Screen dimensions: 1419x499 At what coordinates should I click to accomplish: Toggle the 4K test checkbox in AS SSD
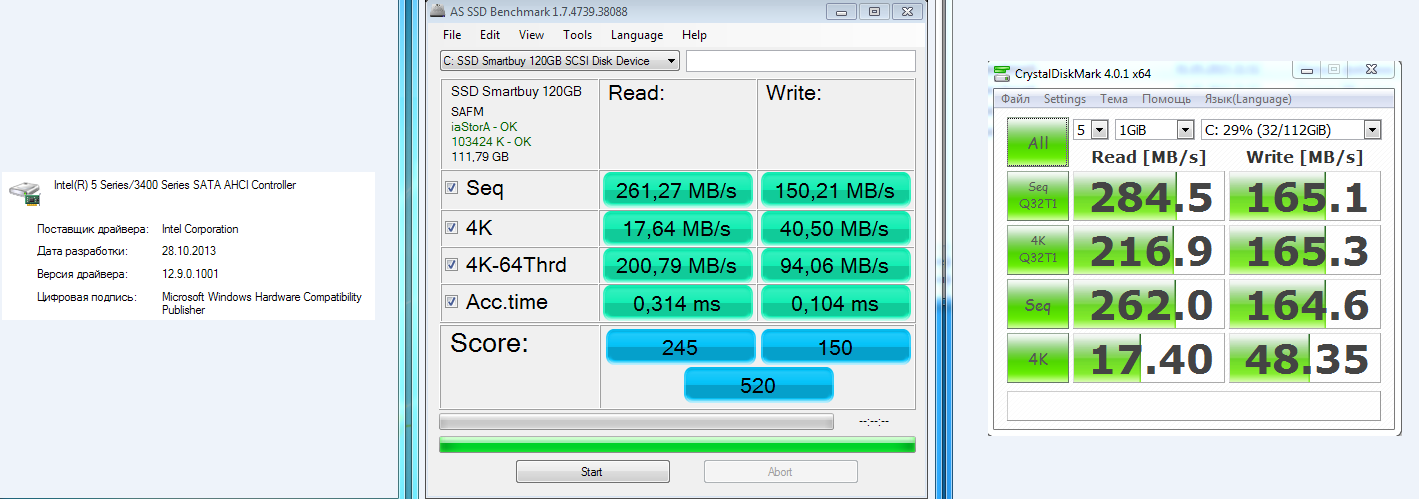click(x=452, y=227)
